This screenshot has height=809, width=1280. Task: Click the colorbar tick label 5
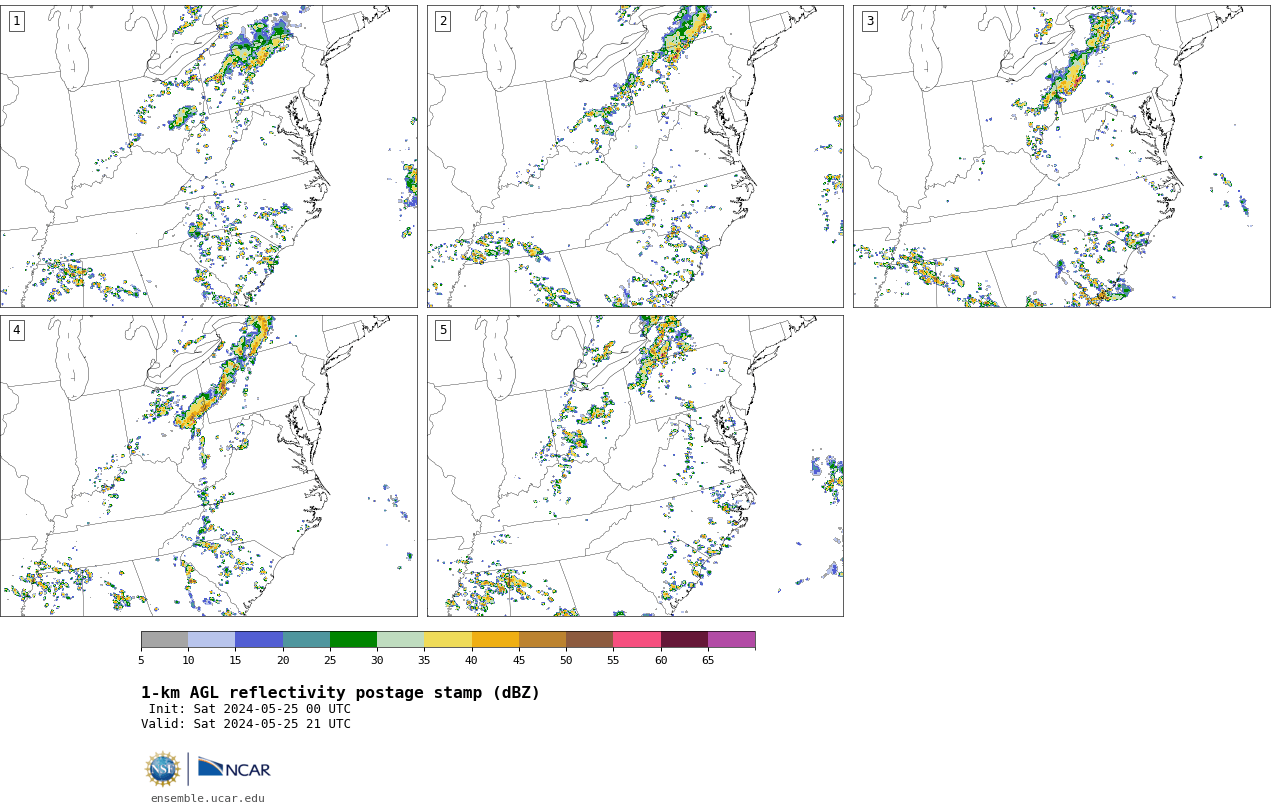click(141, 660)
